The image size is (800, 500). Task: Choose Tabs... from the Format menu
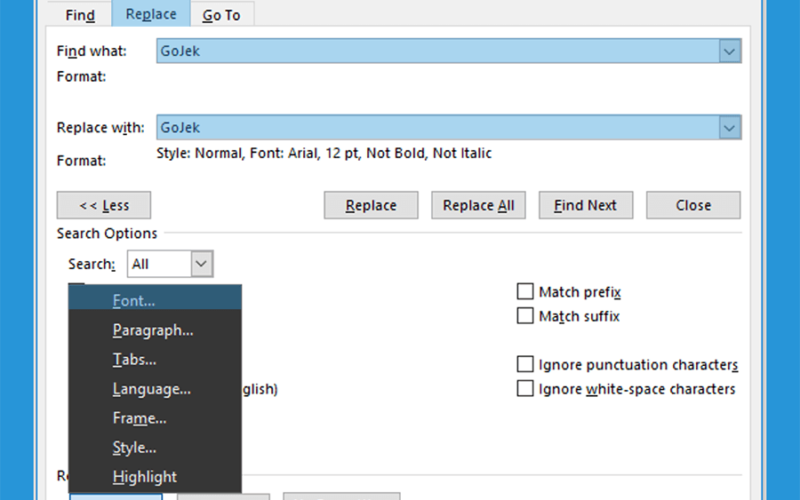click(155, 359)
